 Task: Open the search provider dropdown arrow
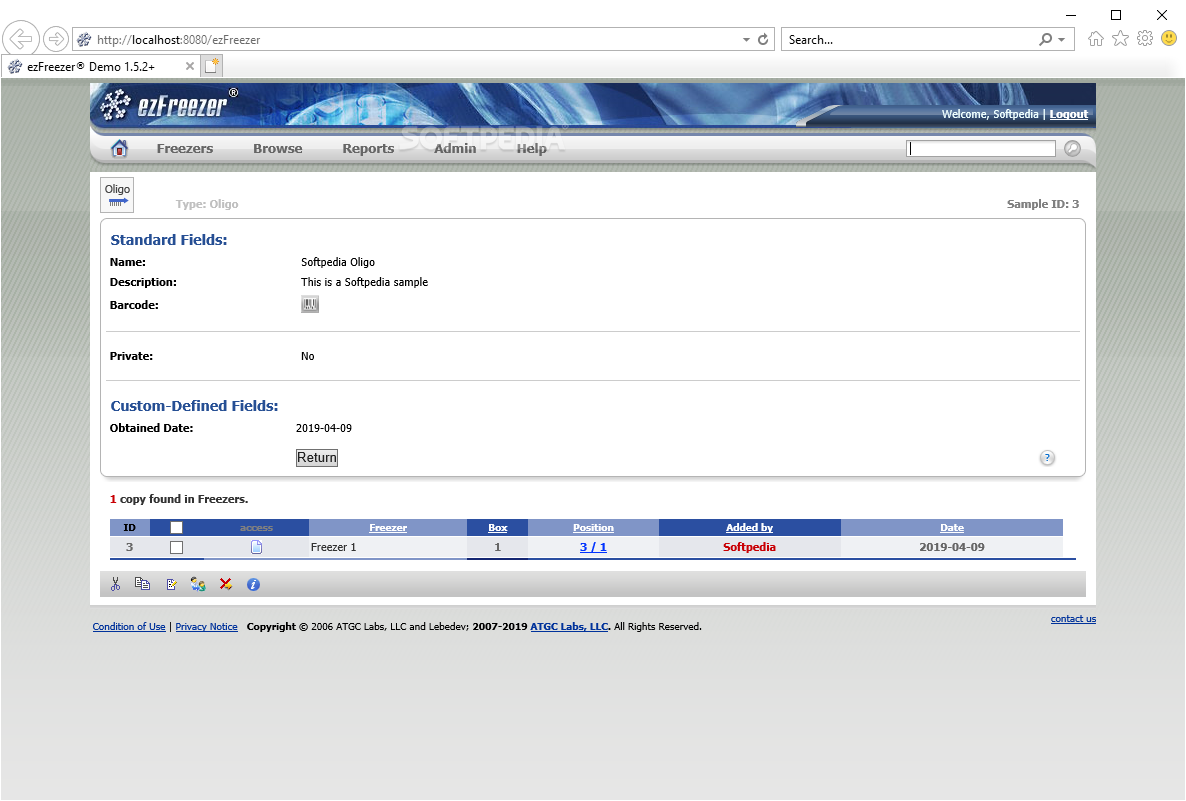click(x=1061, y=39)
